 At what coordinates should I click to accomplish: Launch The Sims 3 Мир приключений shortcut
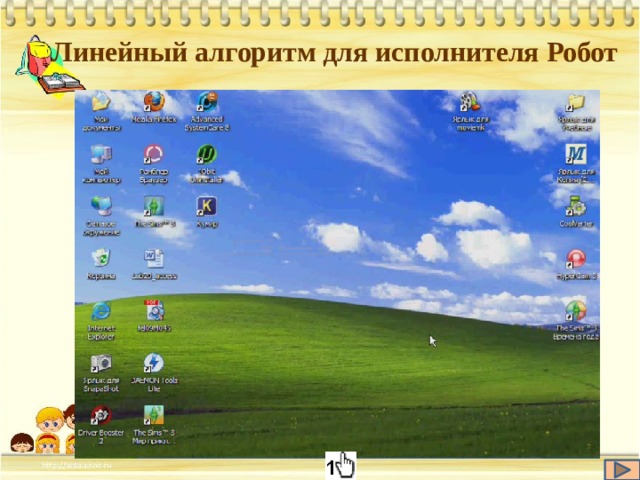tap(154, 415)
